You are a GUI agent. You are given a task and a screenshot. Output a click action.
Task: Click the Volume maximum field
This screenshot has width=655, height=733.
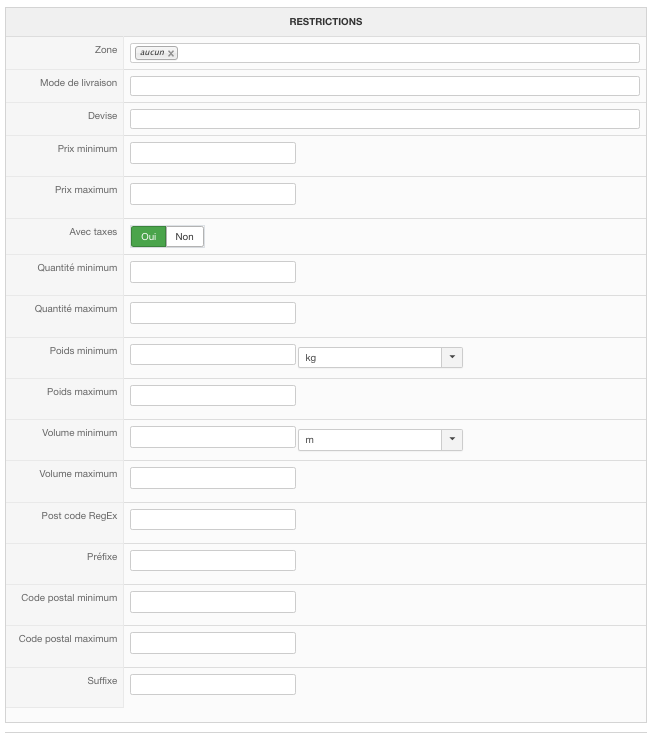[x=213, y=478]
